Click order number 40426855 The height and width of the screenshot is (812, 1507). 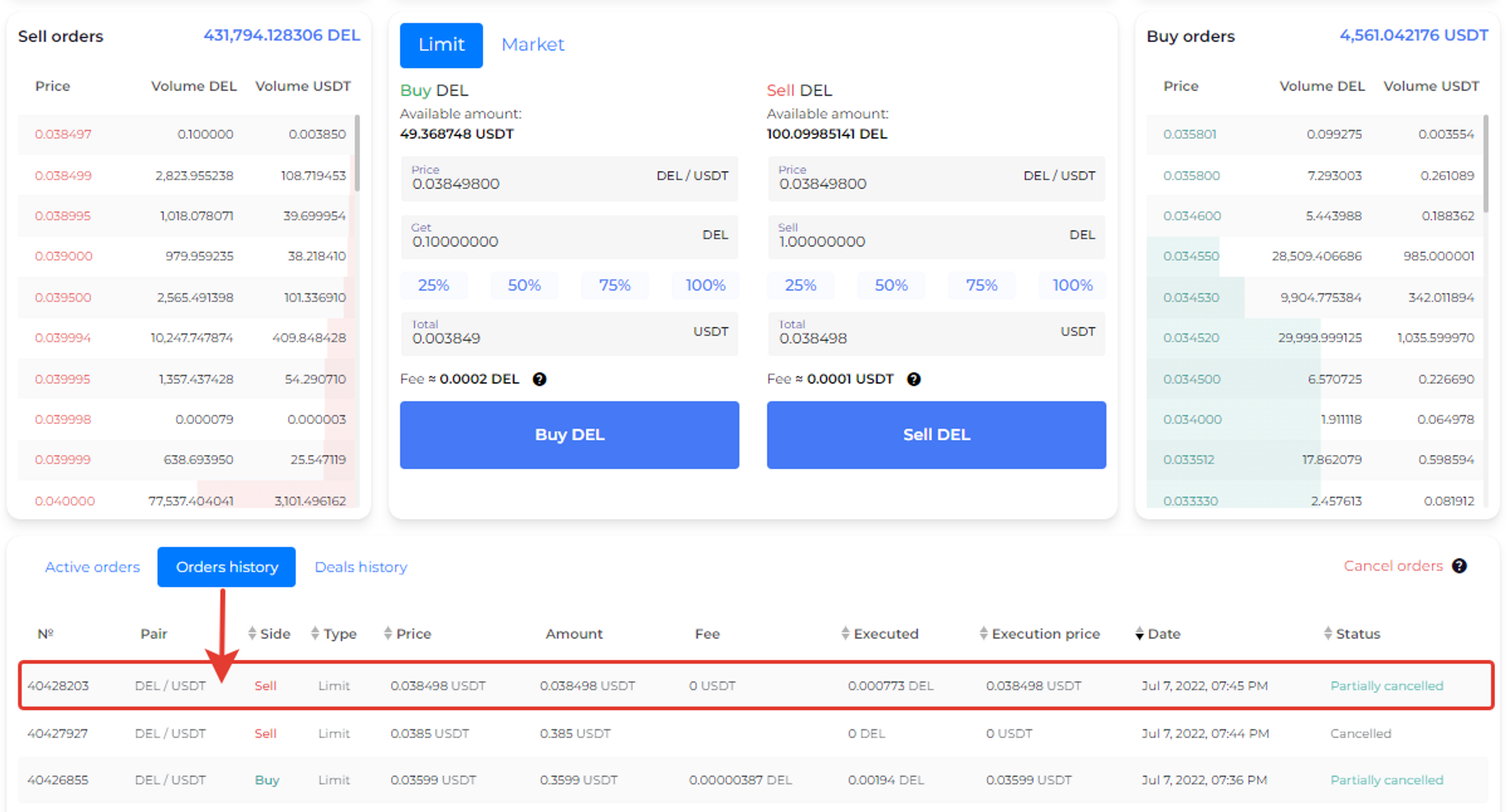[x=57, y=780]
